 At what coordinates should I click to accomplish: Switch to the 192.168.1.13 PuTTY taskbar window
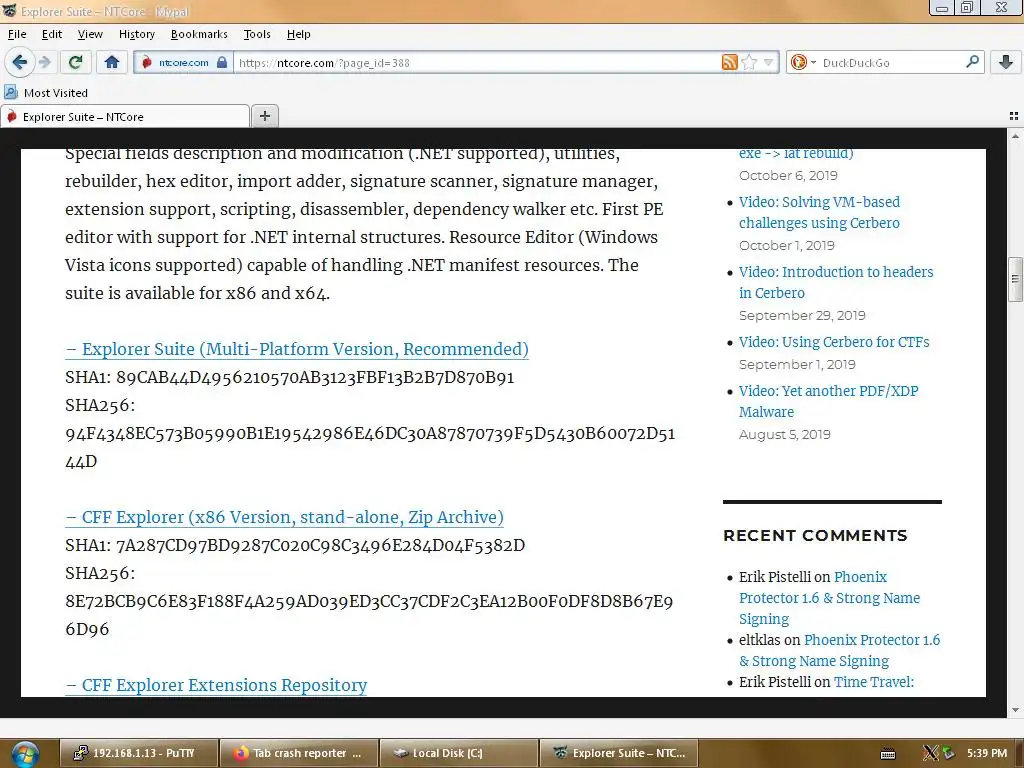138,753
